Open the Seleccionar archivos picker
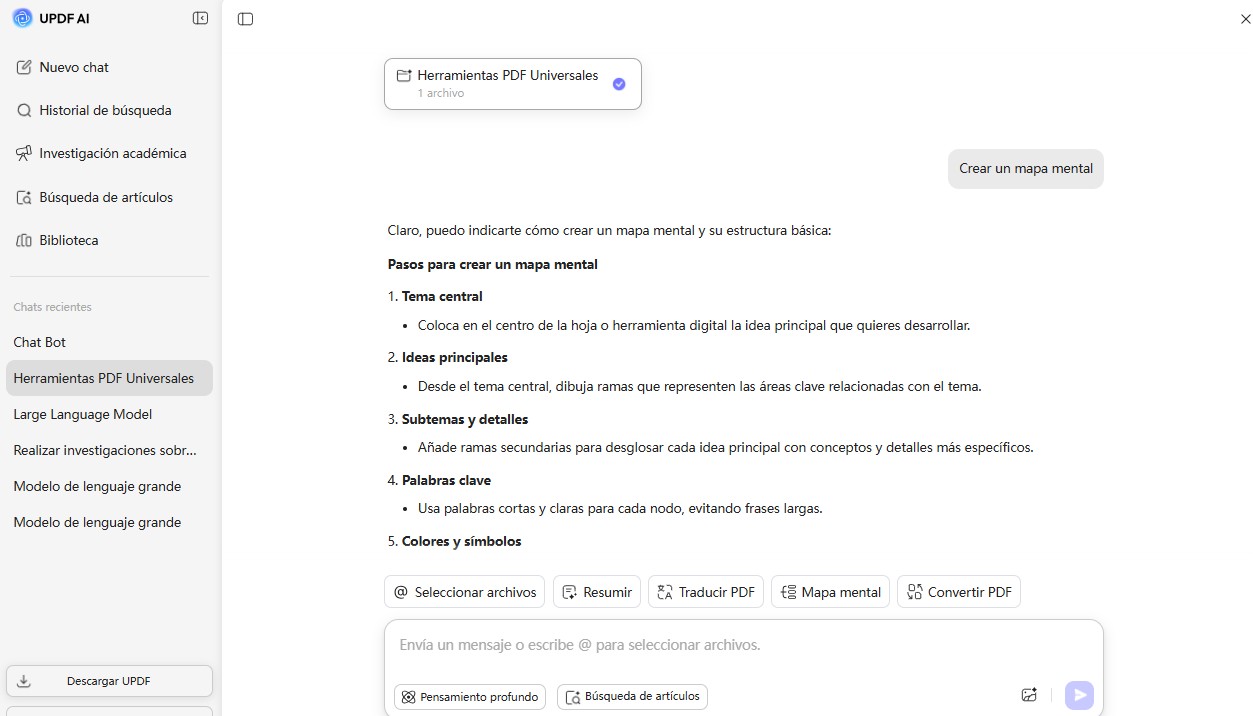1253x716 pixels. pos(464,592)
